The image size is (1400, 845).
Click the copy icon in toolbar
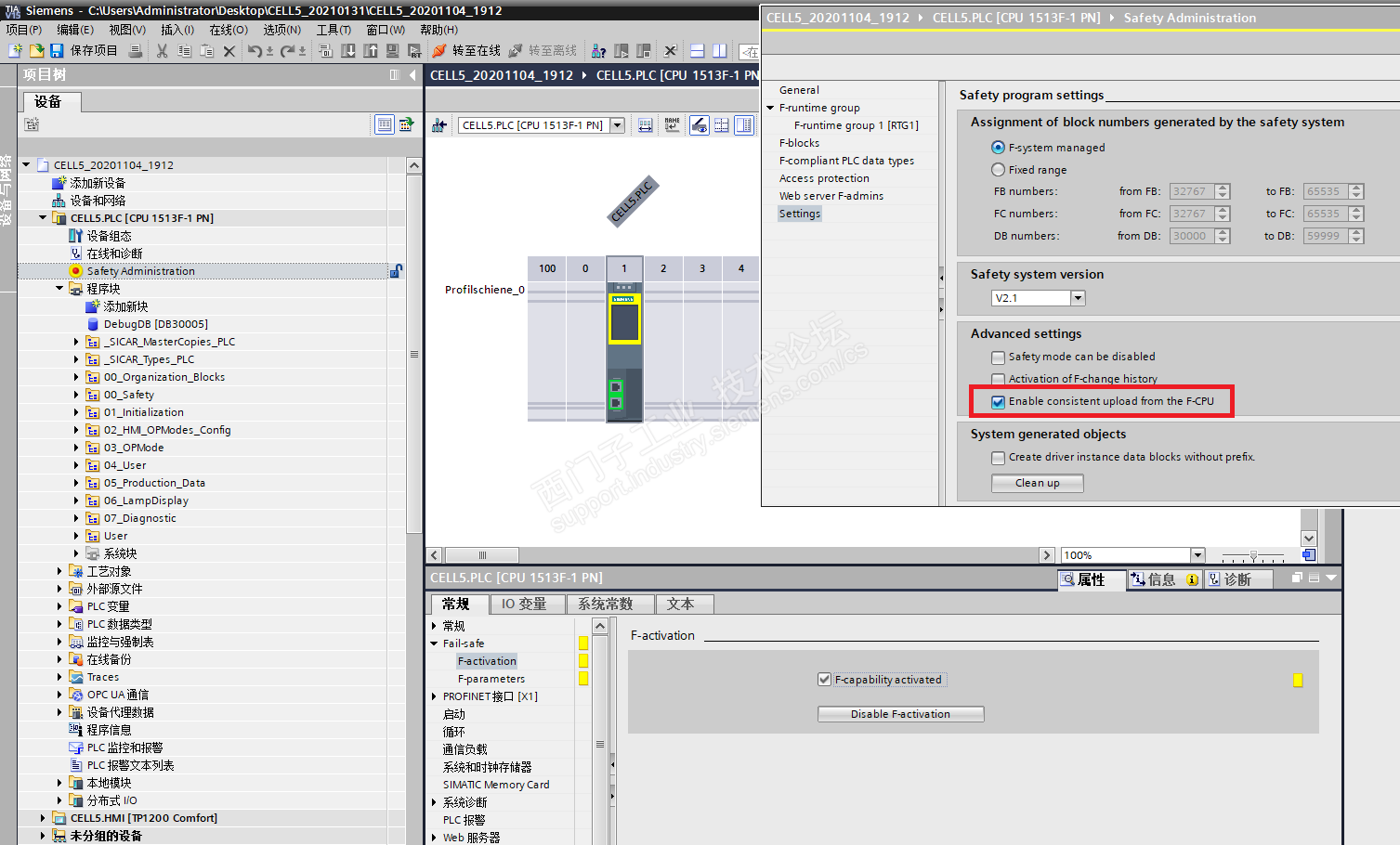pos(185,51)
